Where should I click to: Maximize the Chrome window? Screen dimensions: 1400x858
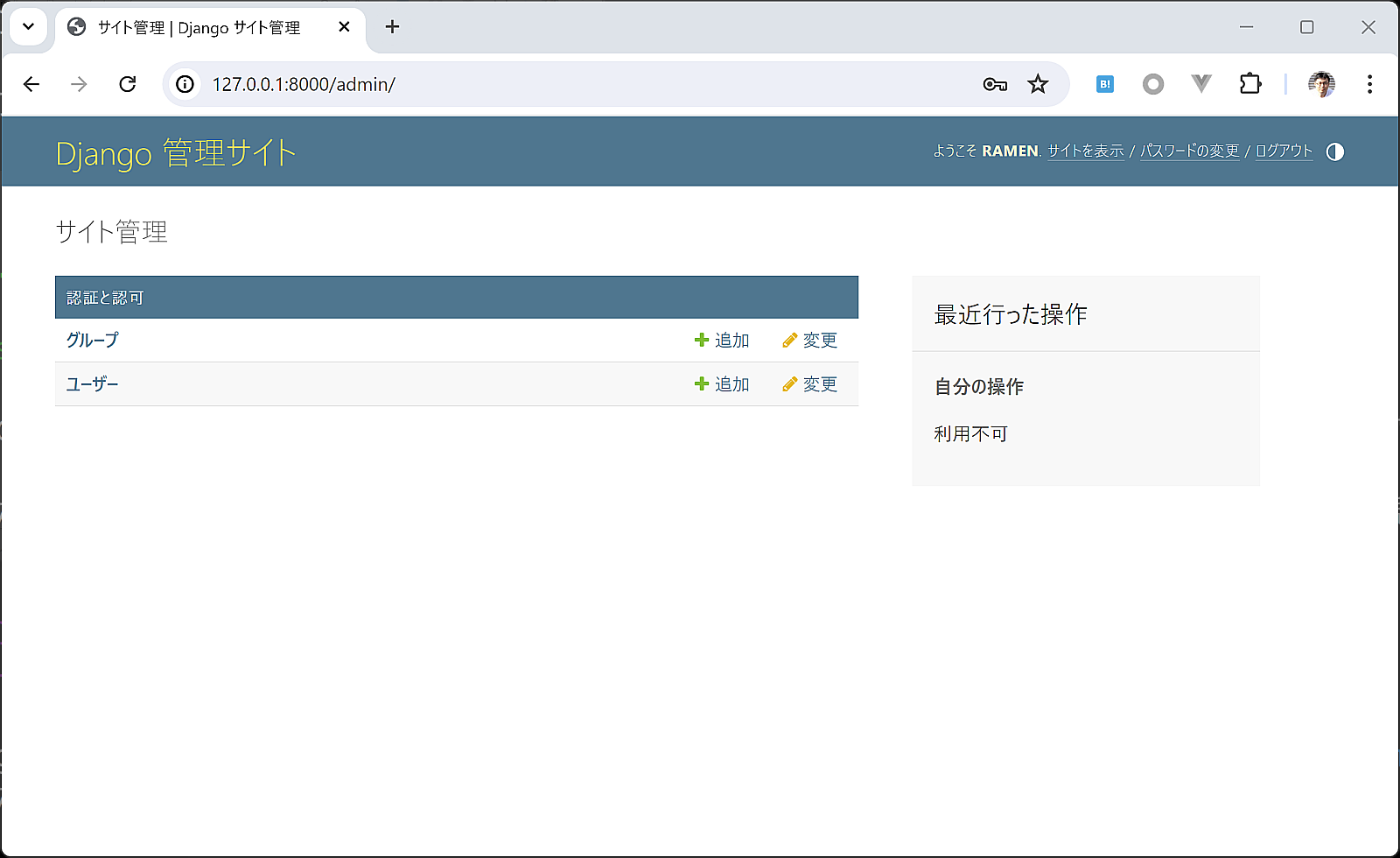[1307, 27]
